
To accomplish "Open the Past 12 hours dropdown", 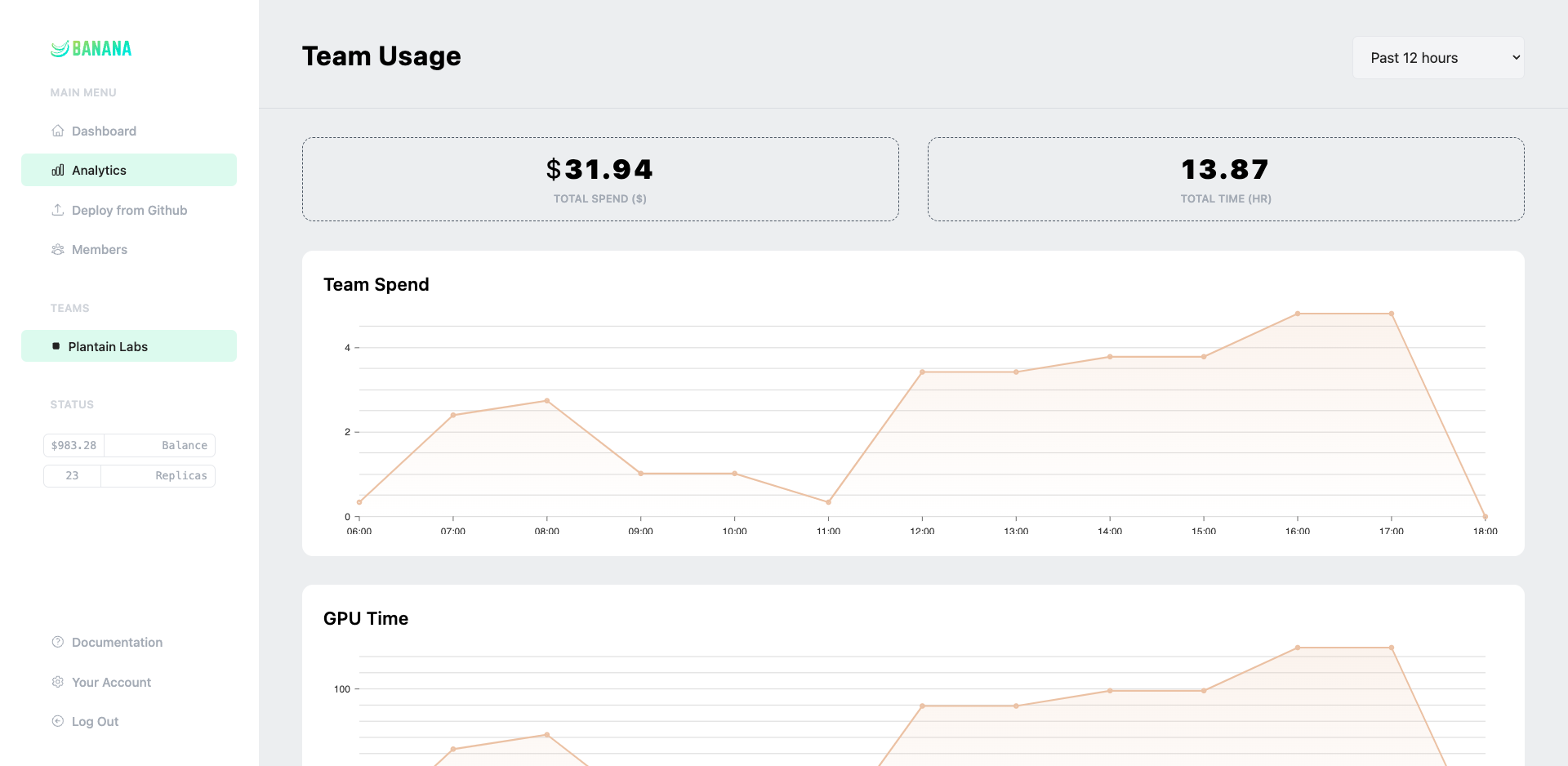I will 1437,58.
